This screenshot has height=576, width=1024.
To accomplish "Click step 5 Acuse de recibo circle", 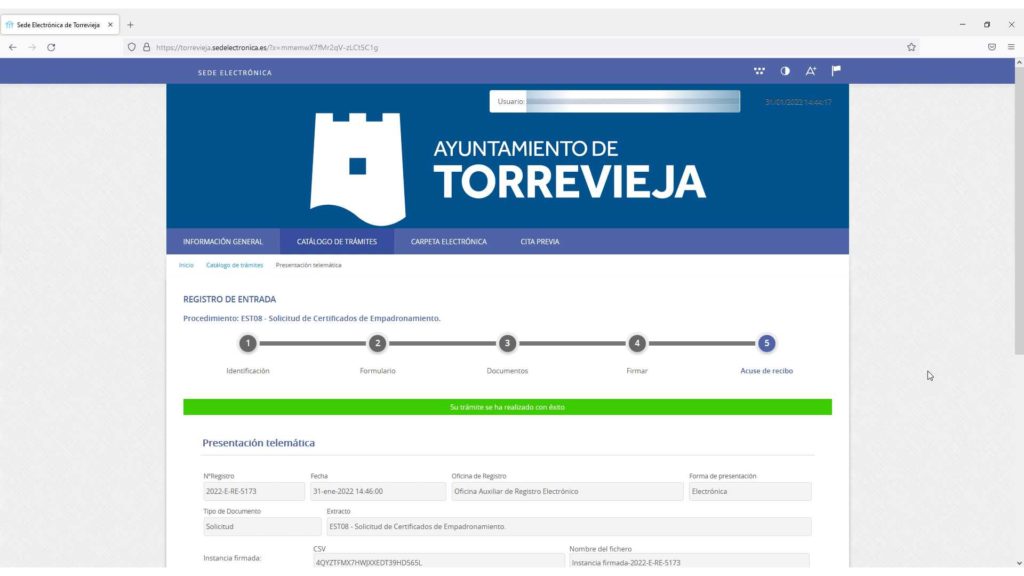I will [767, 343].
